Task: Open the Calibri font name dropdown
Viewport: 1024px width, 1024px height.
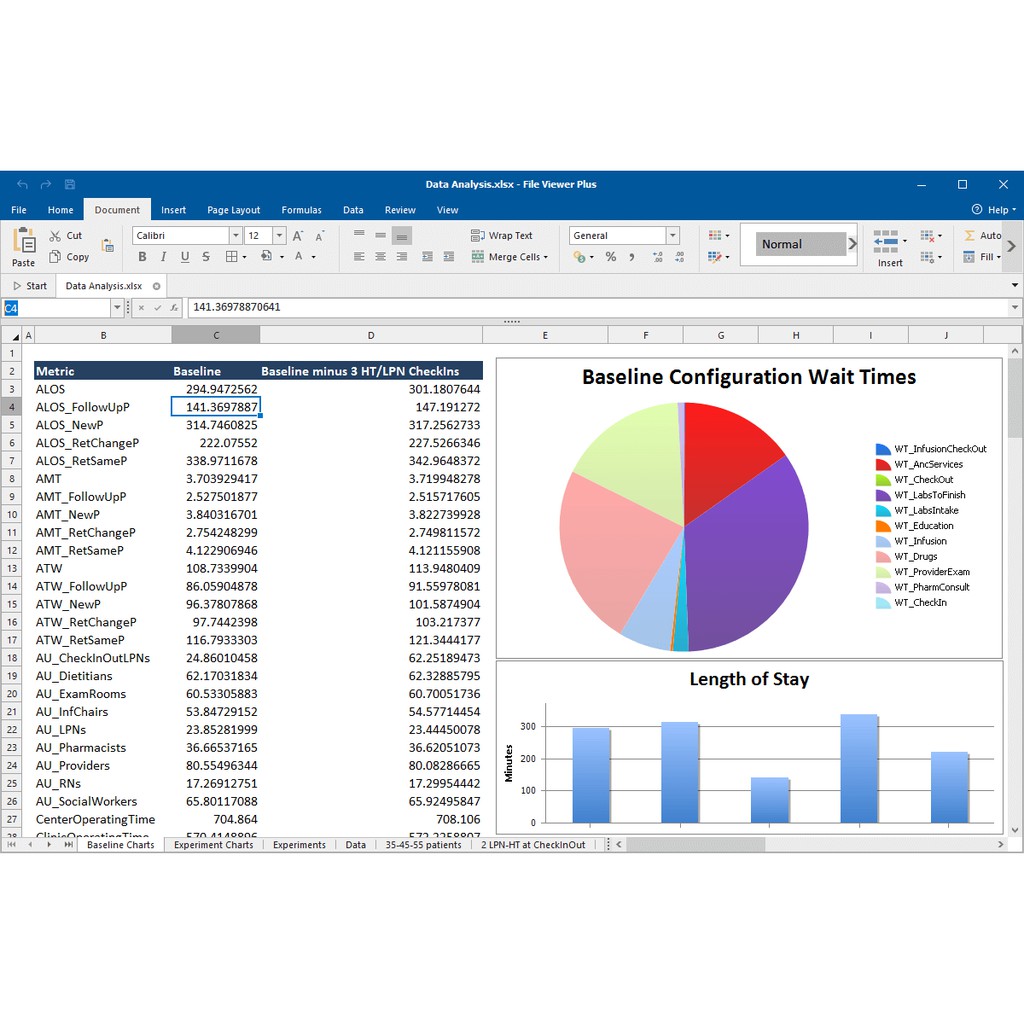Action: click(x=236, y=236)
